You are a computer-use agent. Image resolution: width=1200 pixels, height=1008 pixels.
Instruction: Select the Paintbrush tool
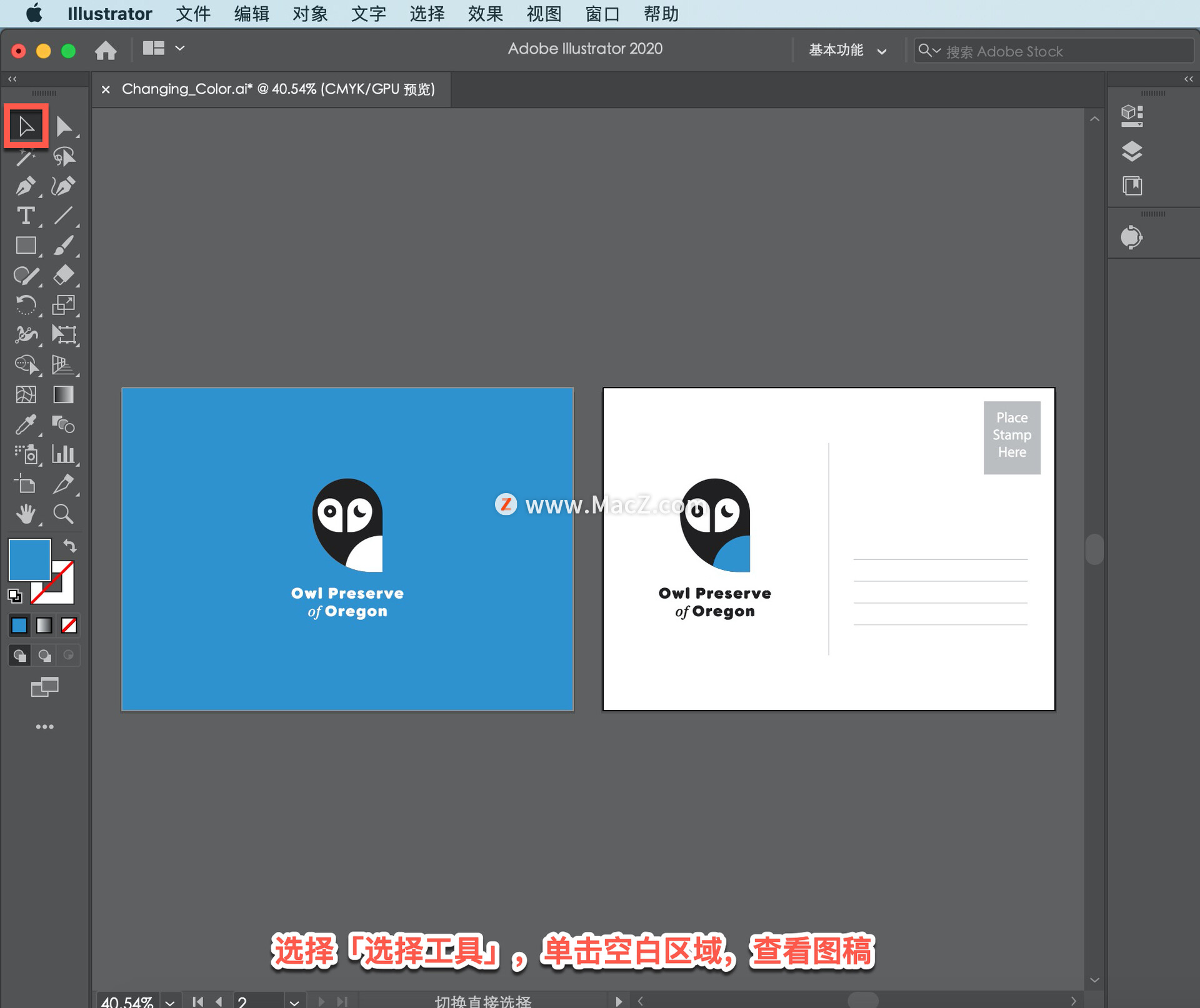pyautogui.click(x=63, y=246)
